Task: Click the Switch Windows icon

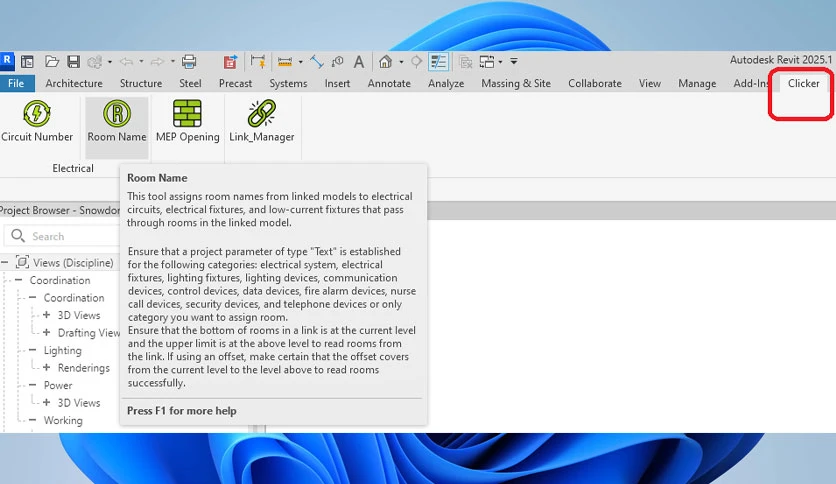Action: point(487,62)
